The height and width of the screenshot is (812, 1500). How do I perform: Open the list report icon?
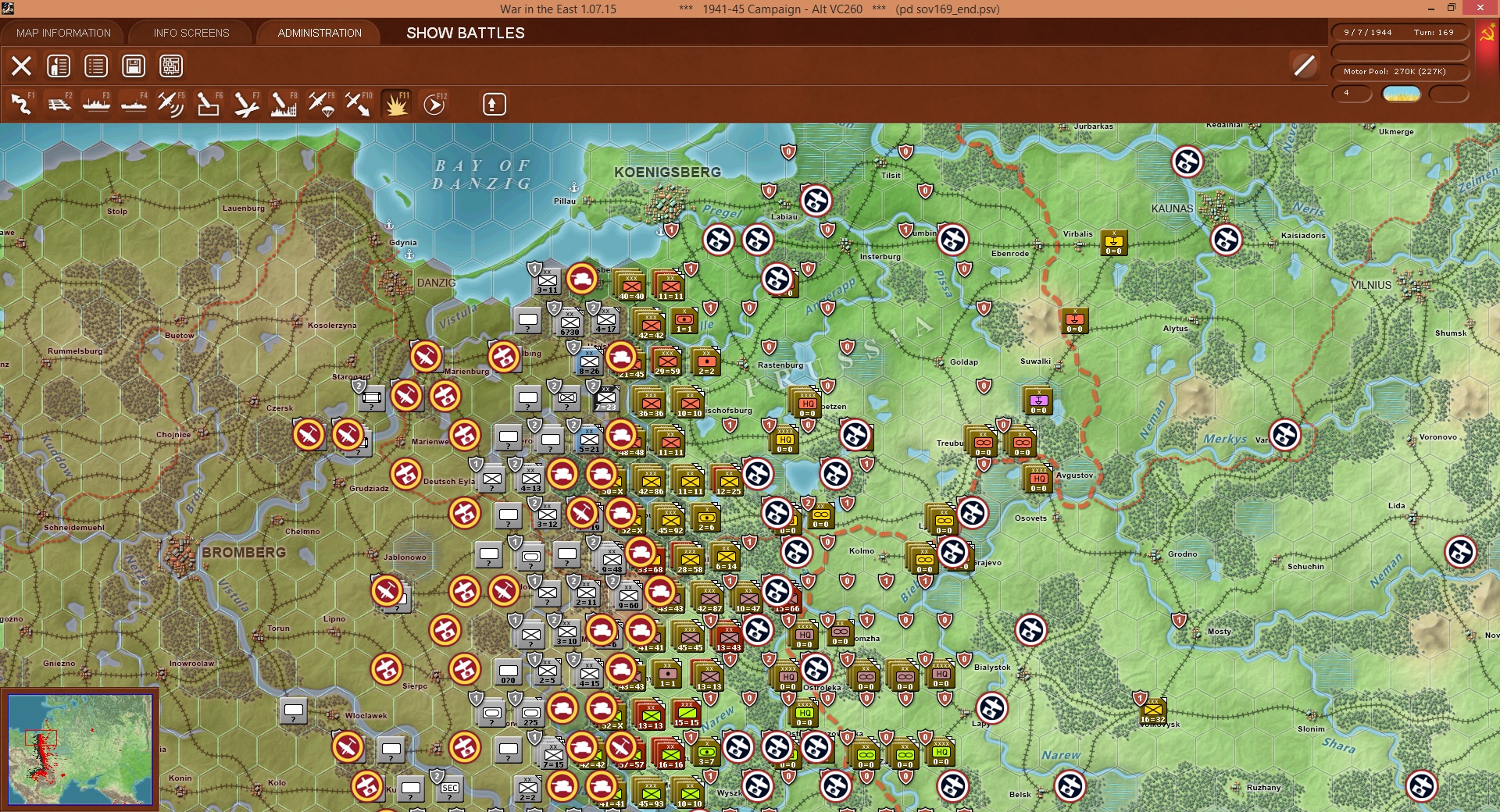[96, 66]
